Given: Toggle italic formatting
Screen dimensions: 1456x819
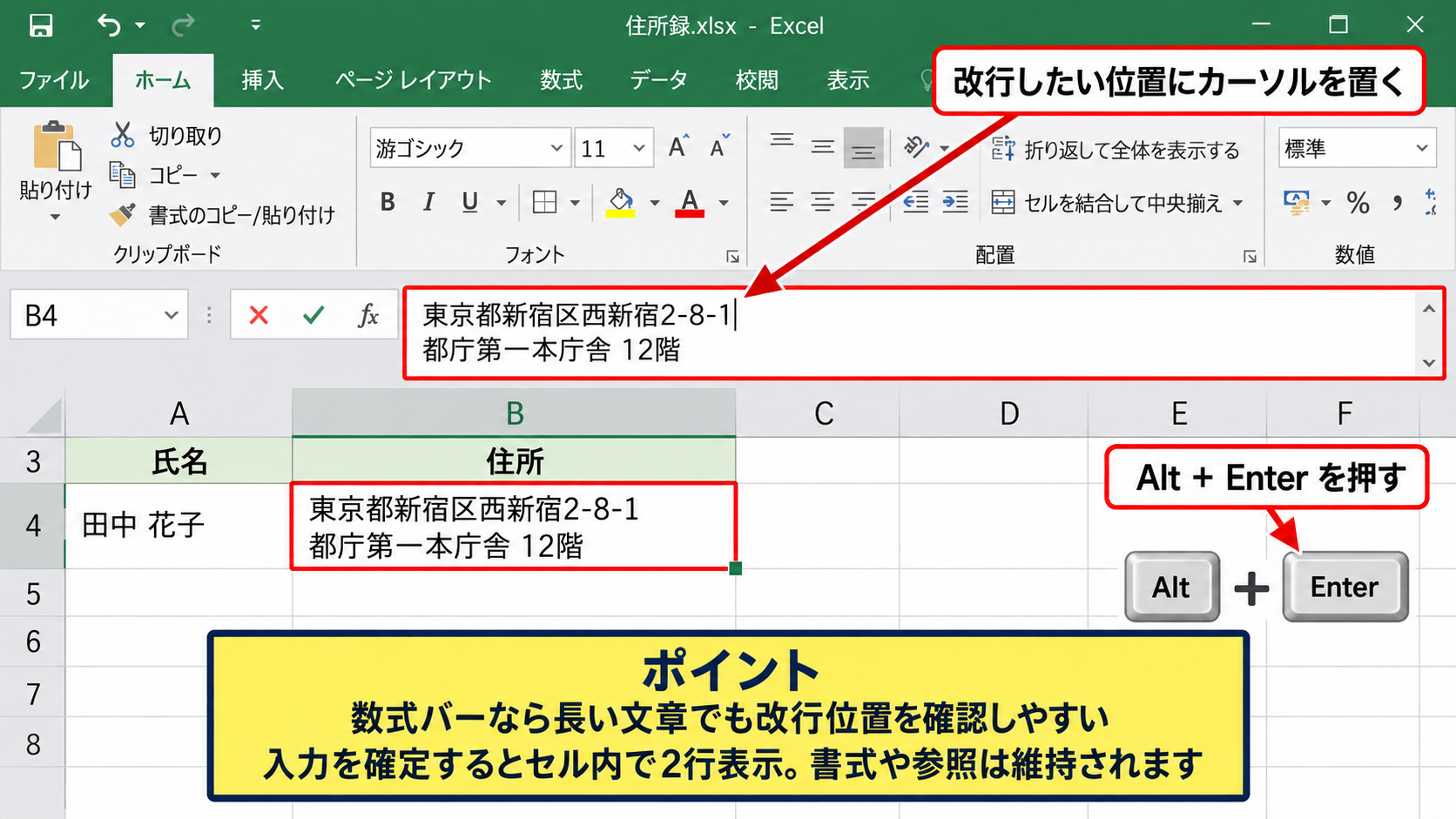Looking at the screenshot, I should [x=428, y=202].
